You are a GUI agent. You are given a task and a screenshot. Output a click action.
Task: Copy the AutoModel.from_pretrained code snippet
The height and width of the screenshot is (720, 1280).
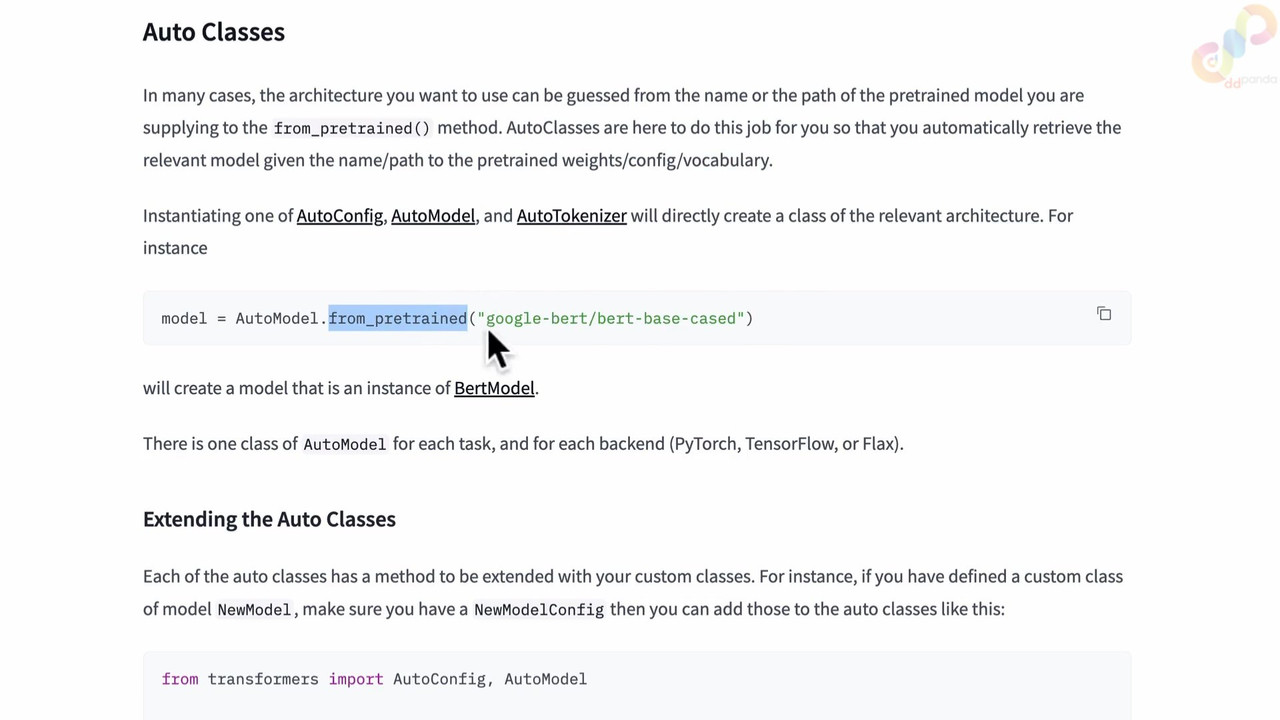click(x=1104, y=314)
